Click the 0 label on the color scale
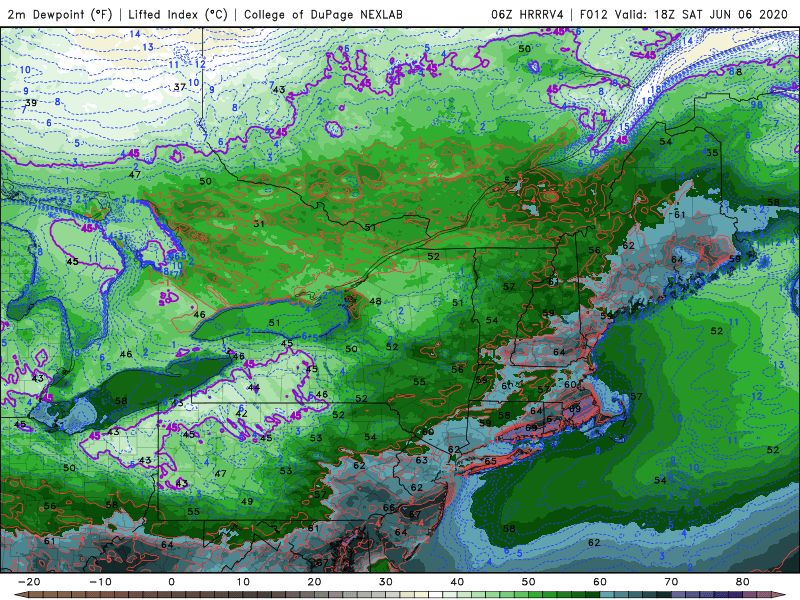 (171, 582)
